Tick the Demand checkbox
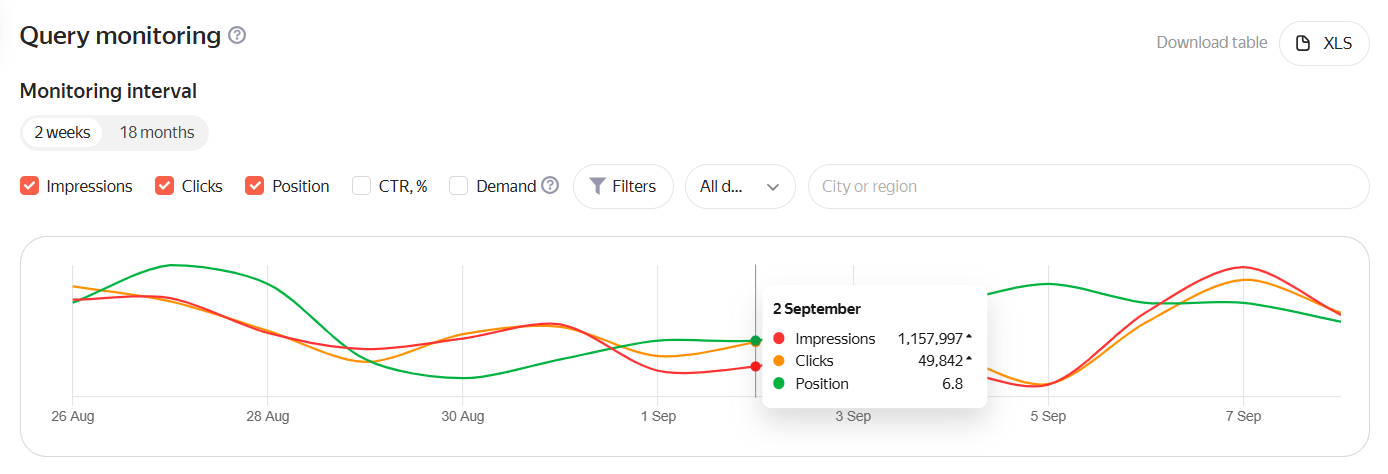Image resolution: width=1388 pixels, height=474 pixels. tap(458, 186)
